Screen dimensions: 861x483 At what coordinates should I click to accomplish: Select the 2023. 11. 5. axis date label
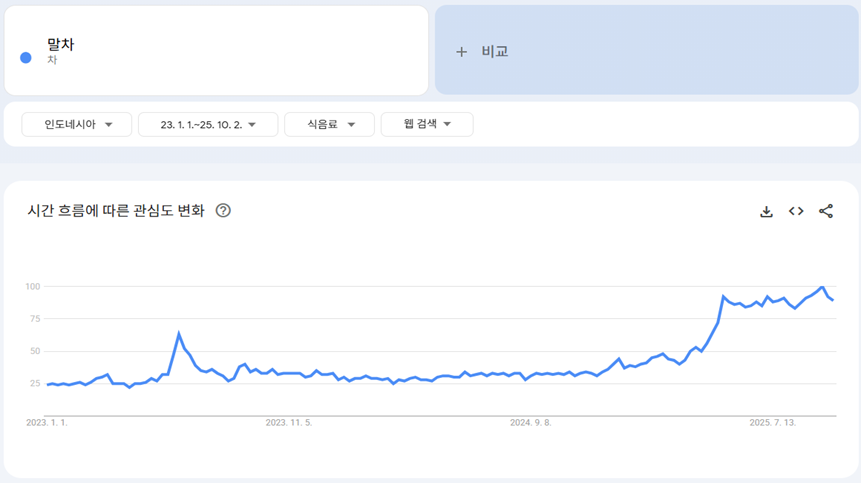pyautogui.click(x=289, y=423)
